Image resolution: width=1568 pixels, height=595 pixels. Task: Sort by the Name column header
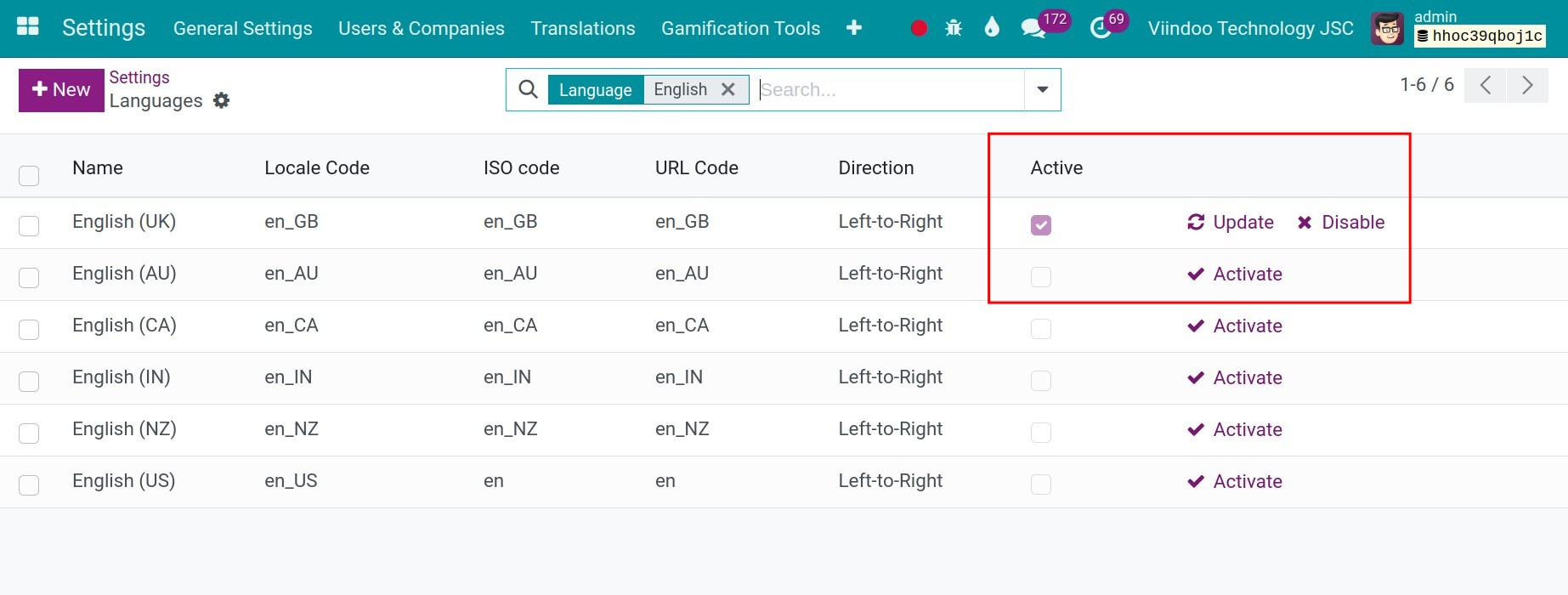coord(98,167)
